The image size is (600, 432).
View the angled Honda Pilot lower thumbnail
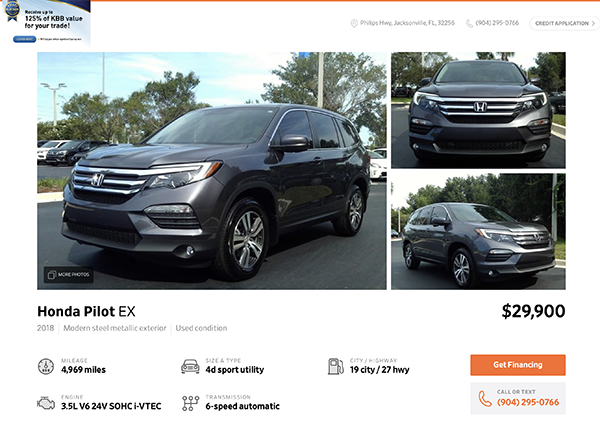point(478,231)
